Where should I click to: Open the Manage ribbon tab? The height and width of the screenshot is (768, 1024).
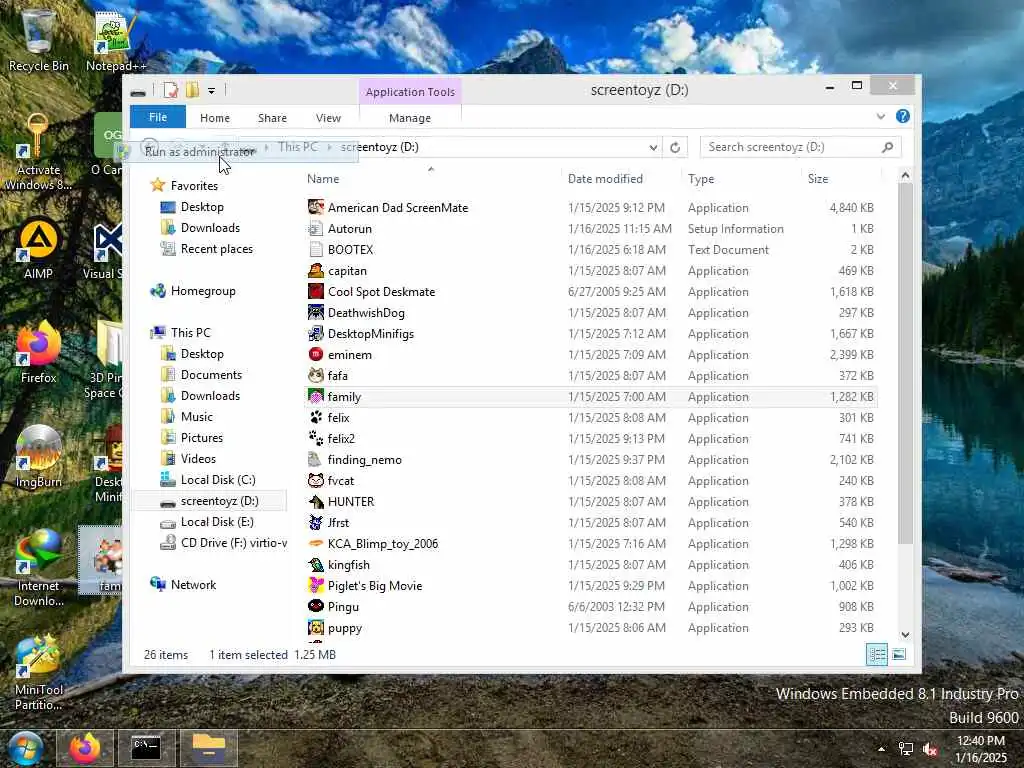409,118
